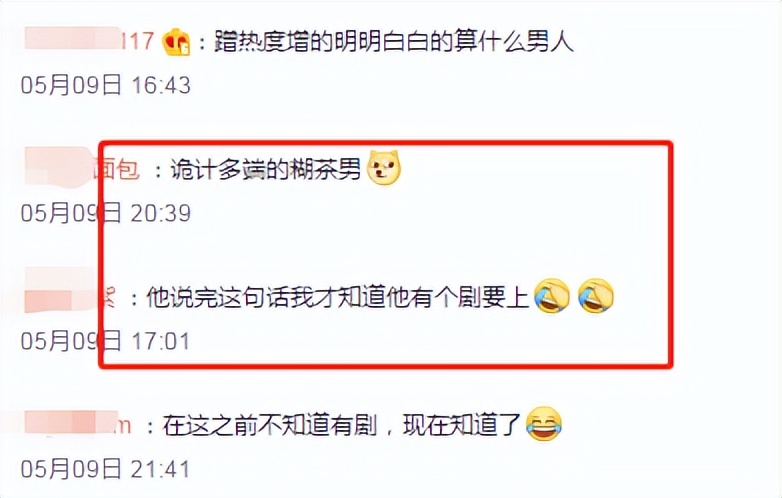Click timestamp 05月09日 21:41
The width and height of the screenshot is (782, 498).
pyautogui.click(x=106, y=470)
